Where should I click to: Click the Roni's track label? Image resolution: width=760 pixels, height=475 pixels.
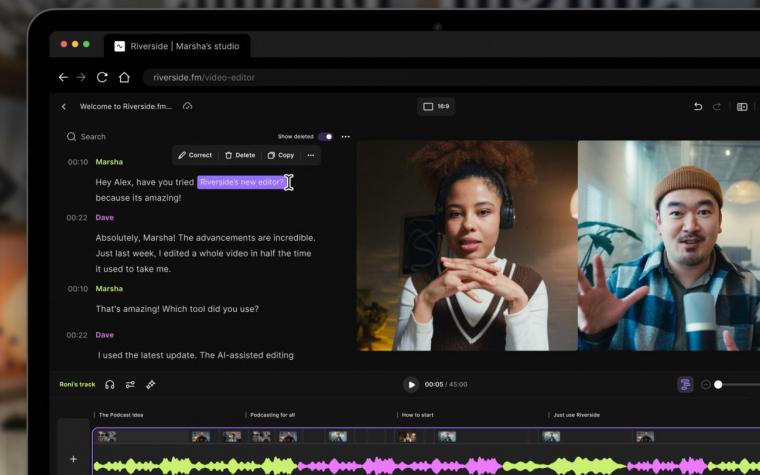(78, 384)
